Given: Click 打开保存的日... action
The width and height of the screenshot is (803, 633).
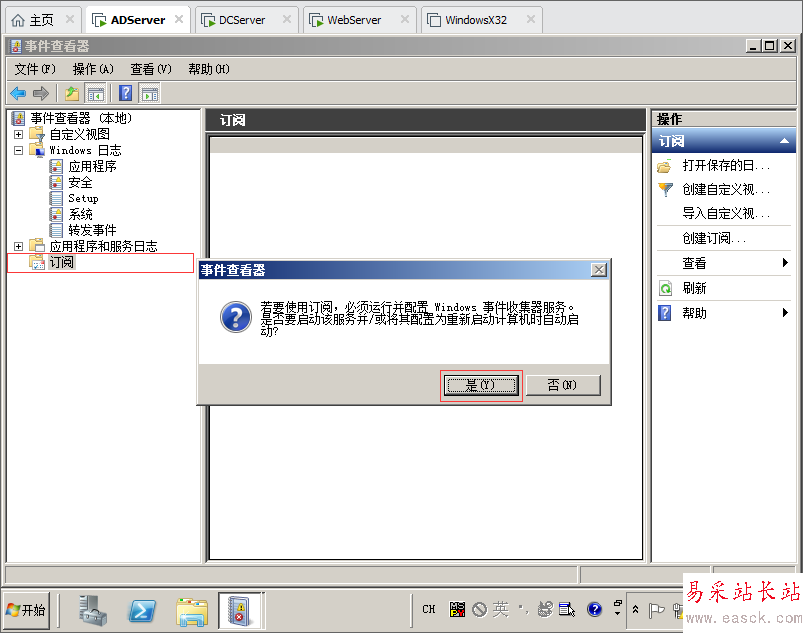Looking at the screenshot, I should coord(725,165).
